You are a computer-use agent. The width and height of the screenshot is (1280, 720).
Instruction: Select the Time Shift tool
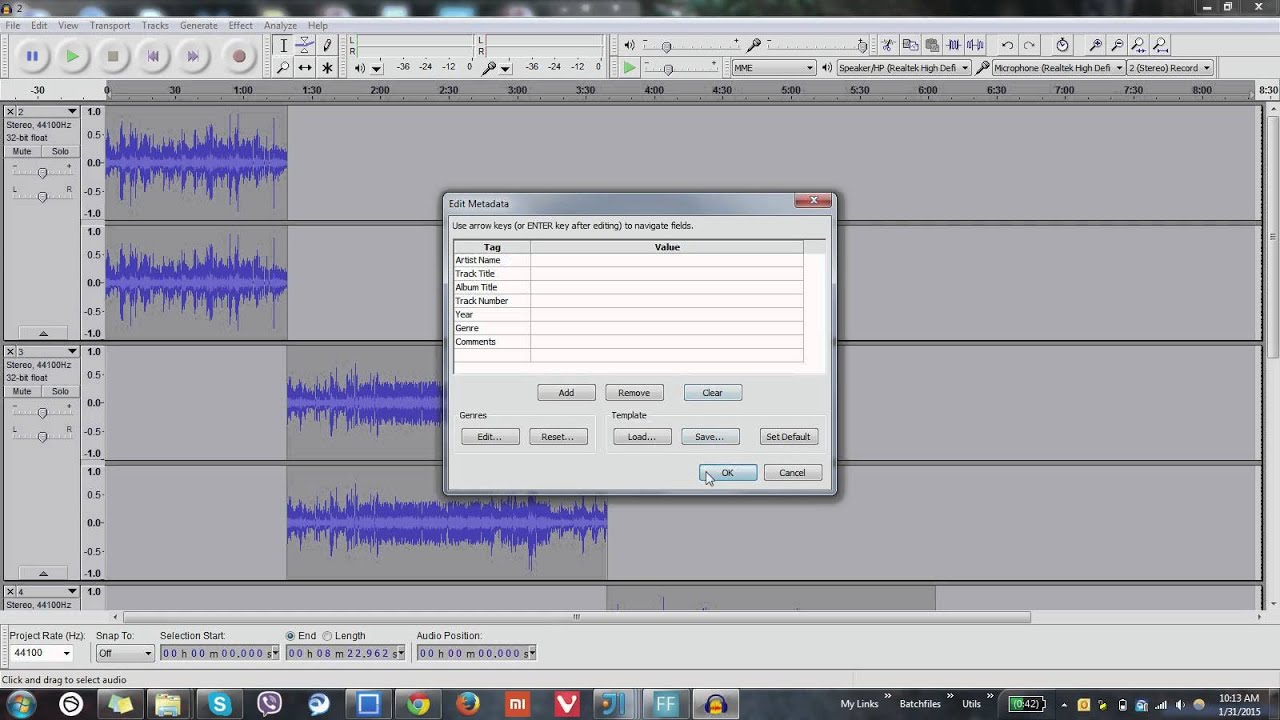(x=305, y=68)
